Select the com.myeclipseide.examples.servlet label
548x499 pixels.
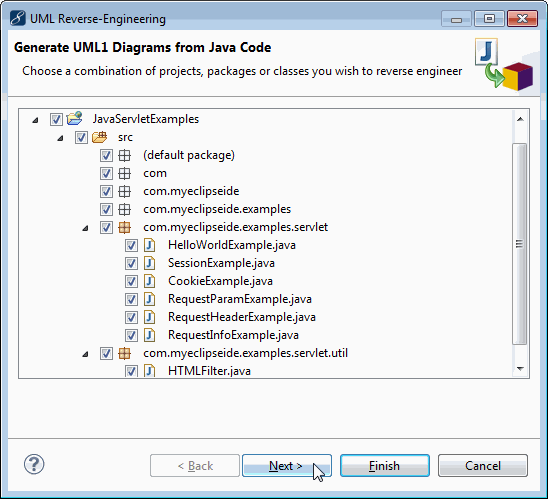pyautogui.click(x=236, y=227)
